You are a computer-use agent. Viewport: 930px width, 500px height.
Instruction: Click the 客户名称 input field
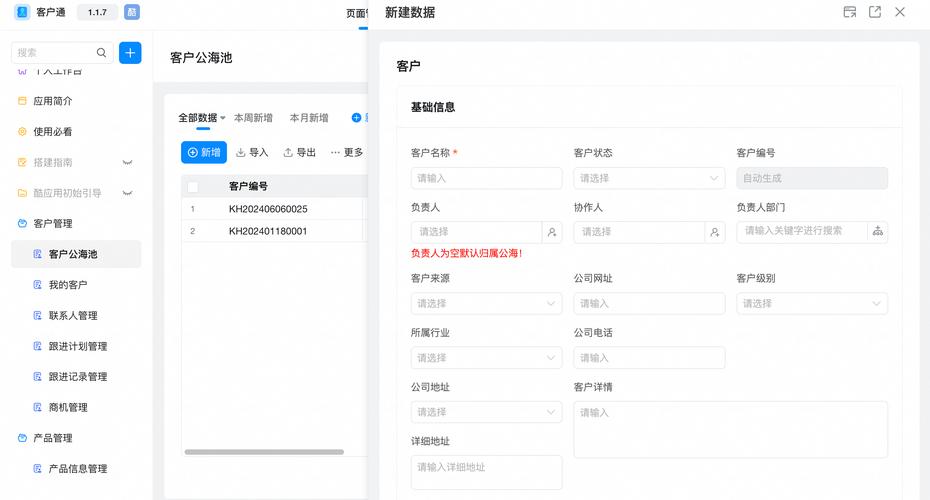click(x=486, y=178)
